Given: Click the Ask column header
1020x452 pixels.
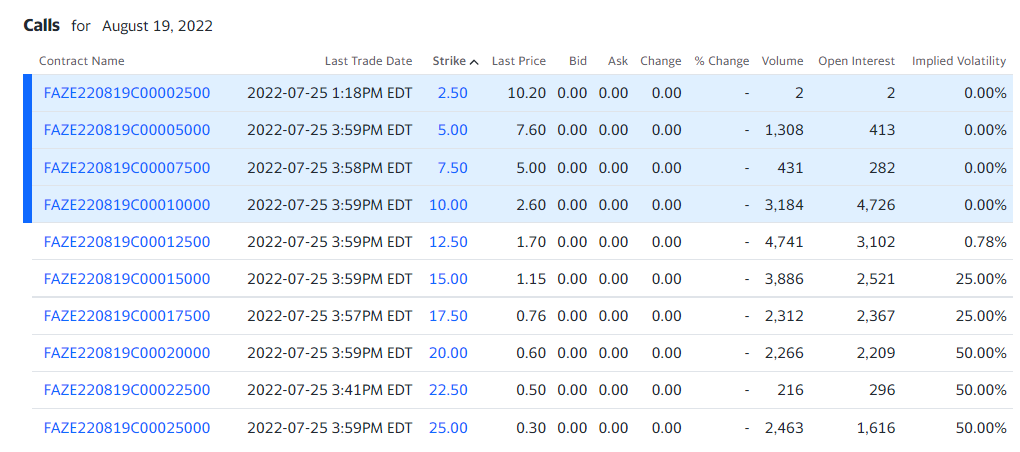Looking at the screenshot, I should 618,61.
